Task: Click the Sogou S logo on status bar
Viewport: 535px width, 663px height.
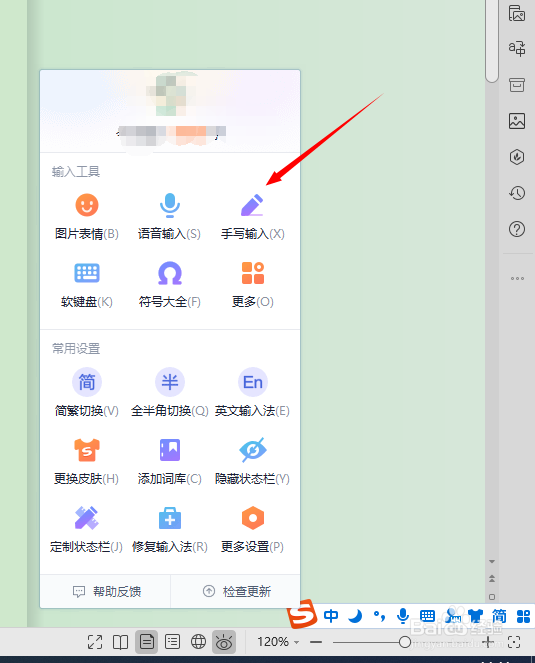Action: point(302,614)
